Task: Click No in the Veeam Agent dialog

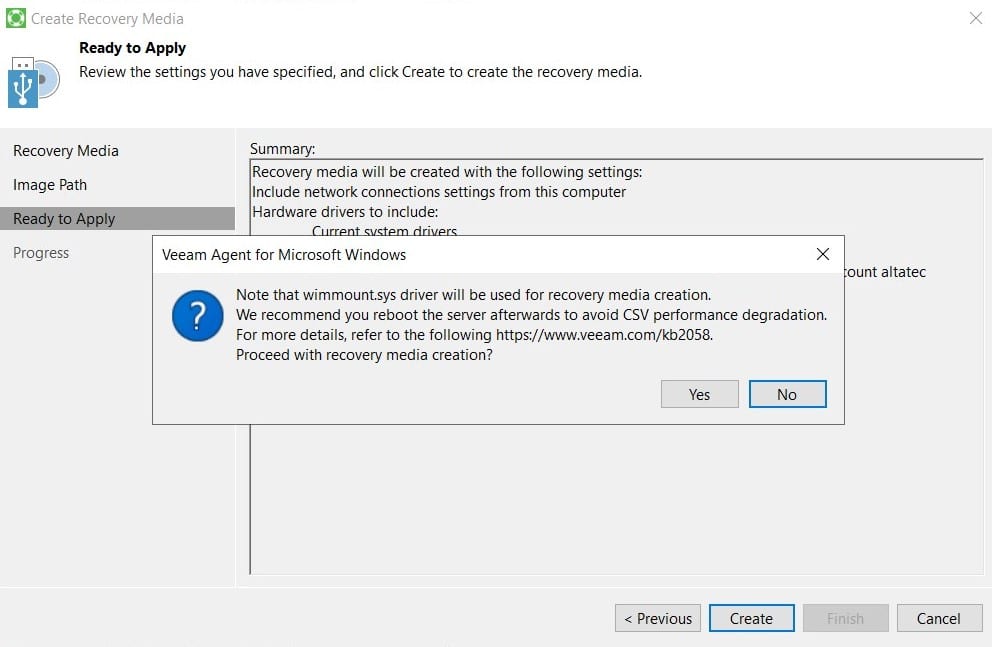Action: [787, 394]
